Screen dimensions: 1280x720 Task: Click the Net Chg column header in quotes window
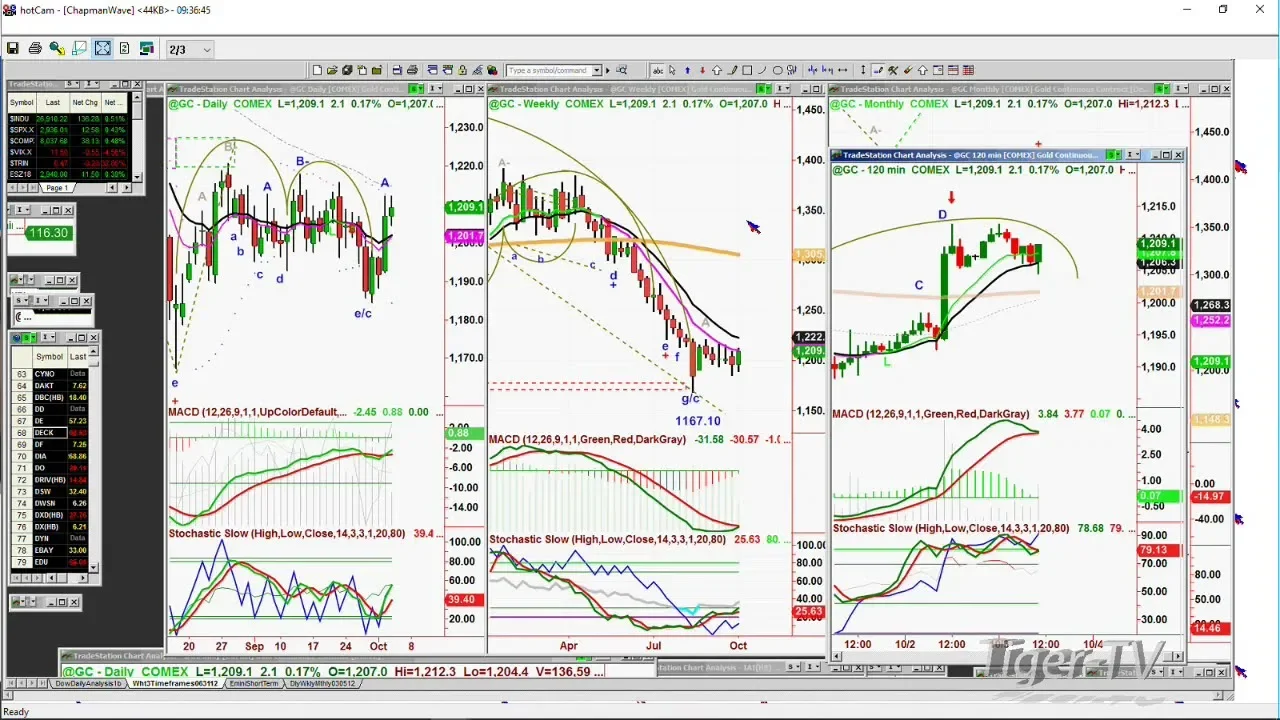coord(85,102)
